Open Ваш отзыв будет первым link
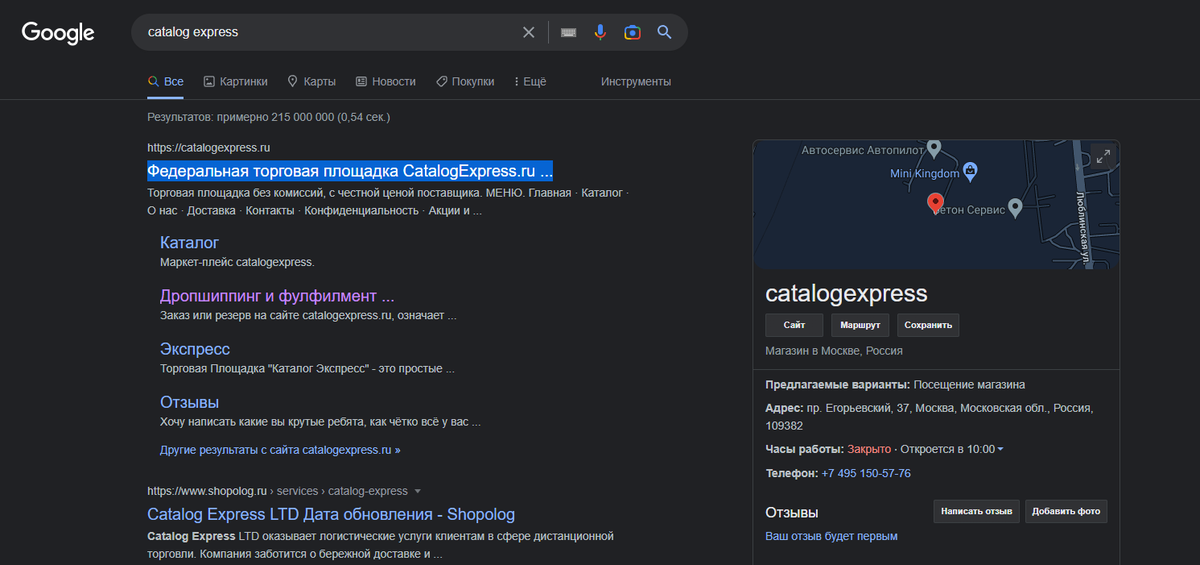The image size is (1200, 565). tap(831, 536)
